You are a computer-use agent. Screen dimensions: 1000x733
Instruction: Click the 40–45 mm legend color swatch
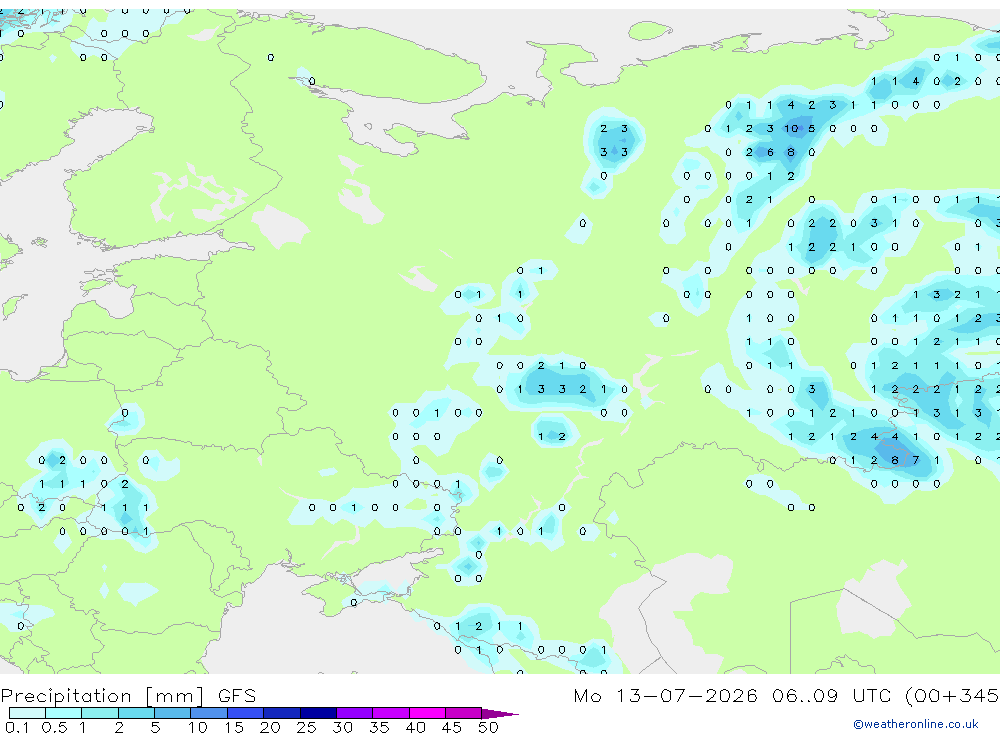click(x=427, y=713)
